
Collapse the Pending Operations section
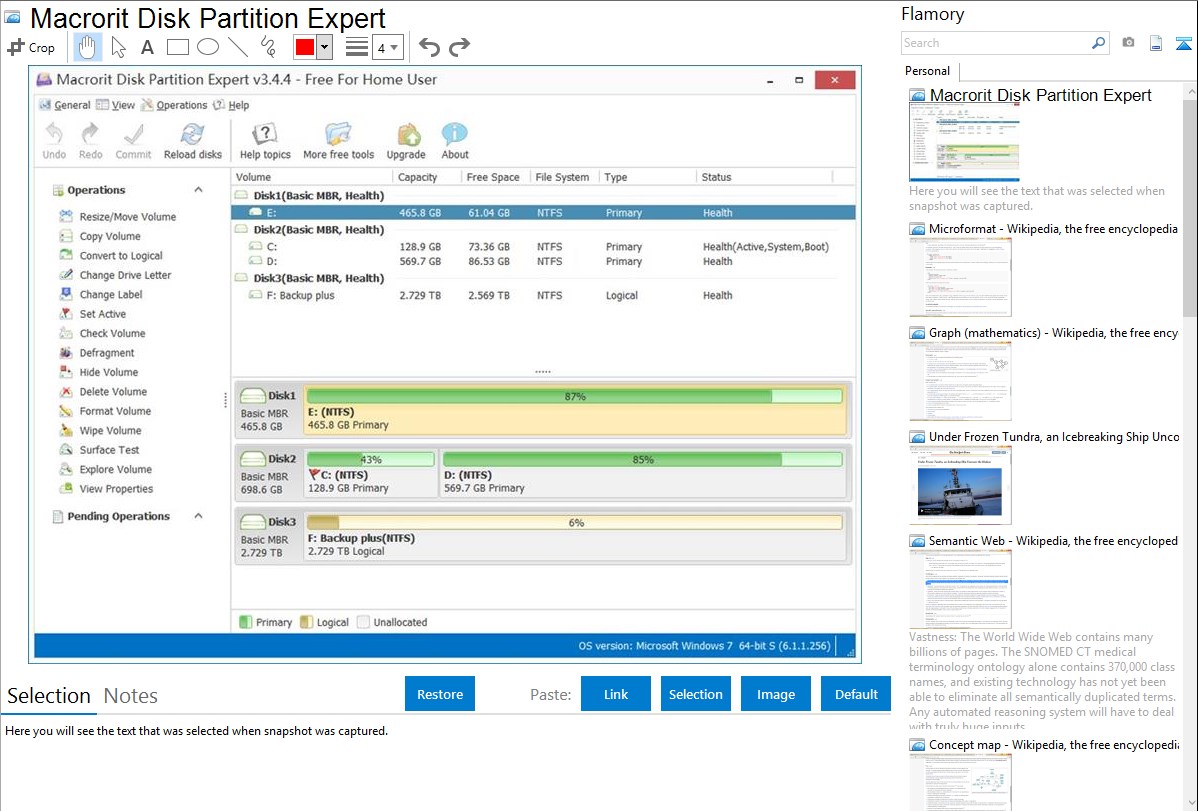click(x=199, y=516)
